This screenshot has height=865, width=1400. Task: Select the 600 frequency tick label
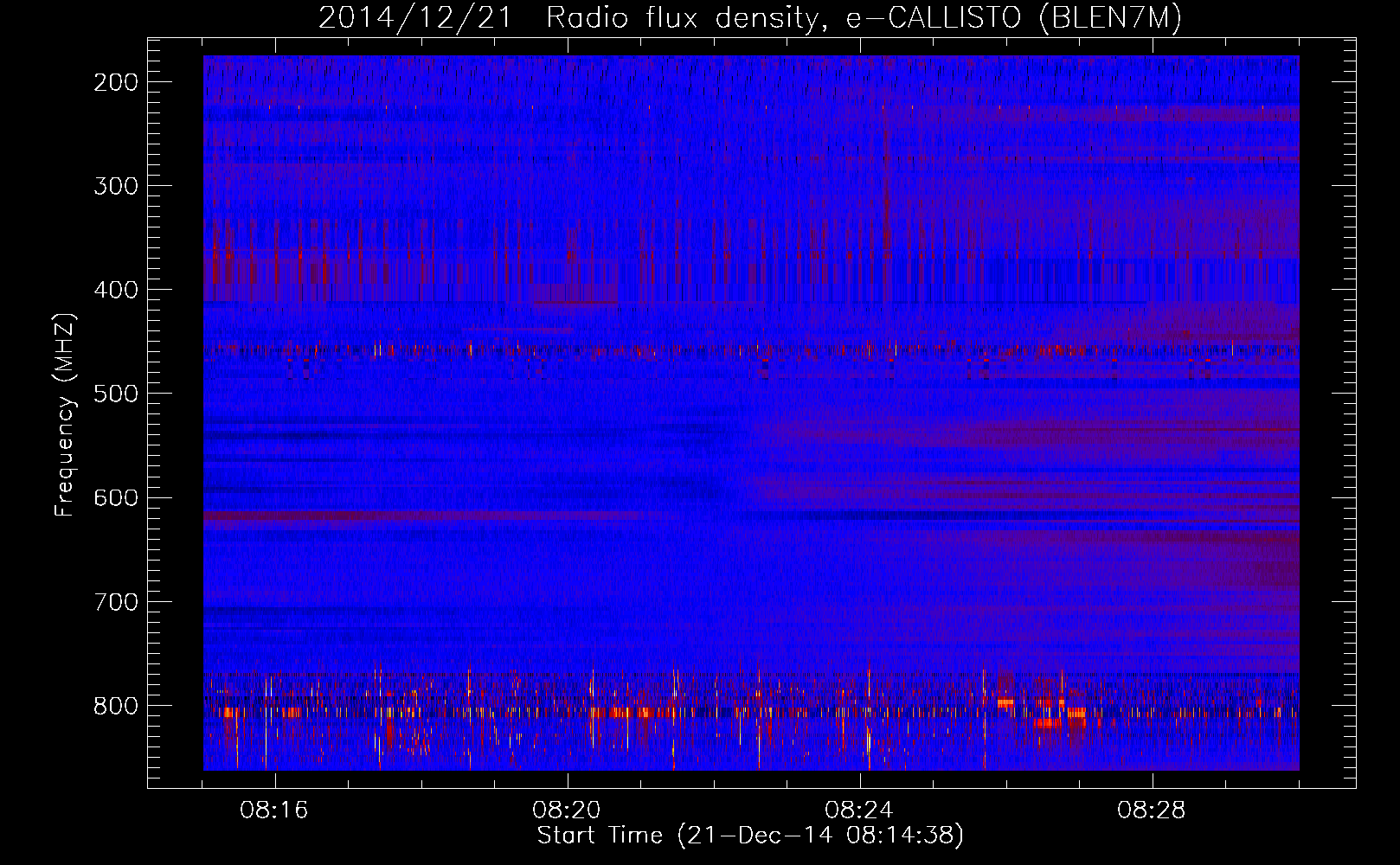pos(116,497)
